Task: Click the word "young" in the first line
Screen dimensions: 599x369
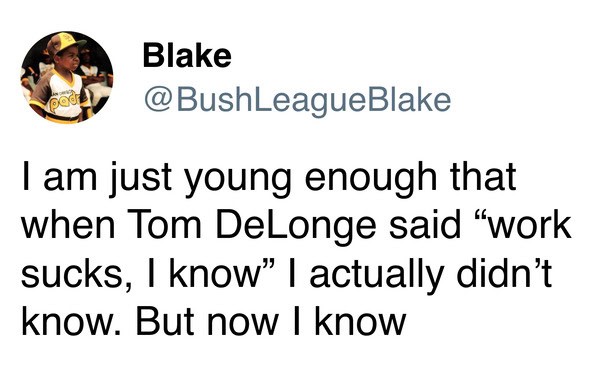Action: click(x=237, y=180)
